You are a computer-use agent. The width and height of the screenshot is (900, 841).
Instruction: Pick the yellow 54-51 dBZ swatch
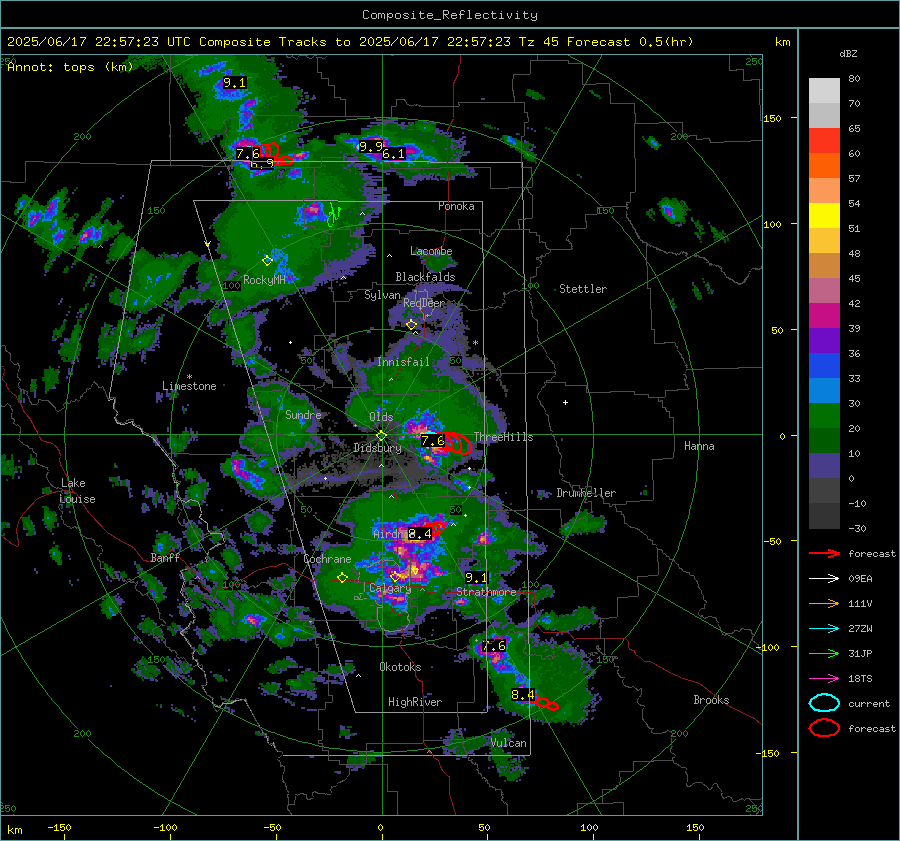pos(824,216)
